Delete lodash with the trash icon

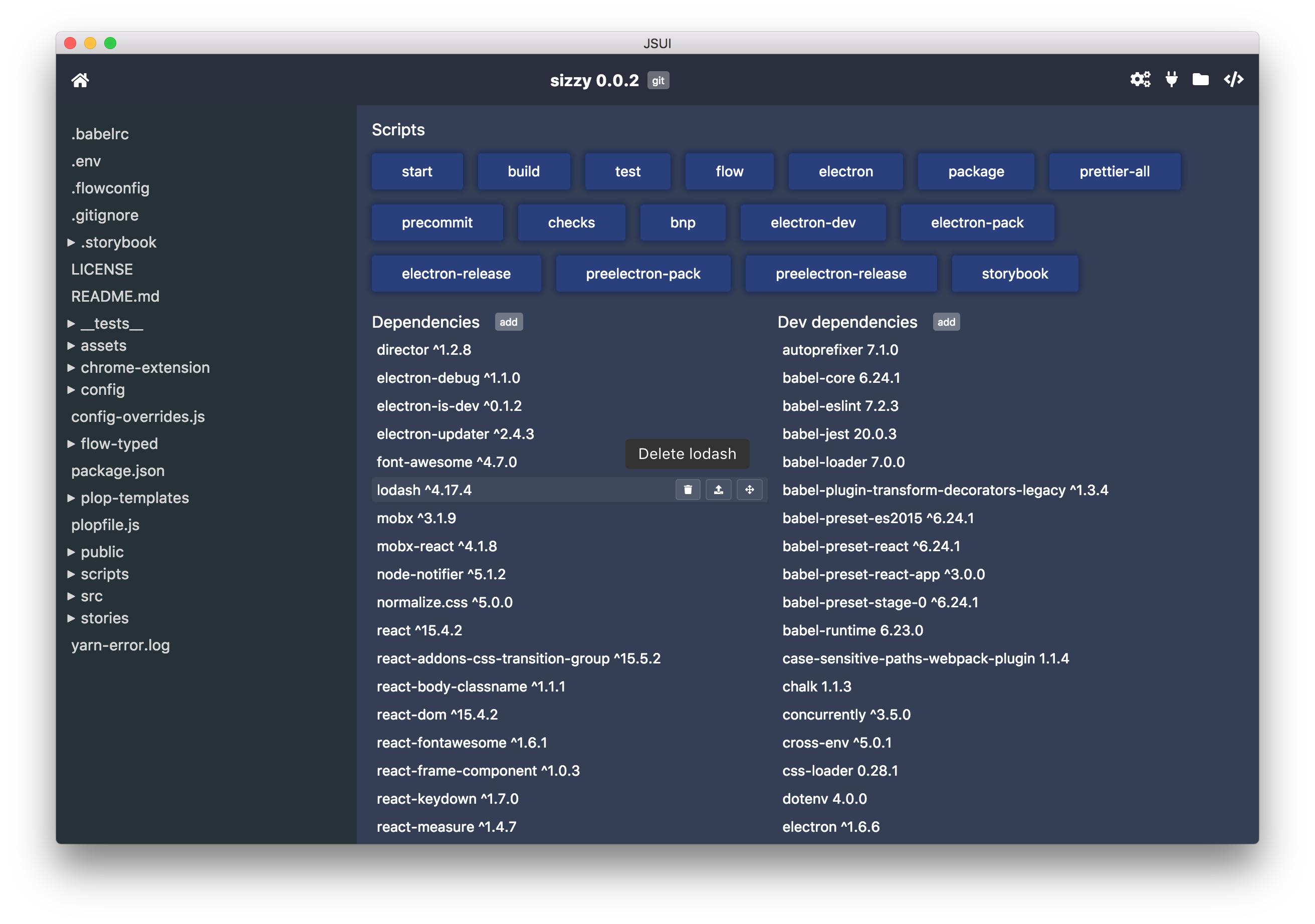pyautogui.click(x=688, y=490)
